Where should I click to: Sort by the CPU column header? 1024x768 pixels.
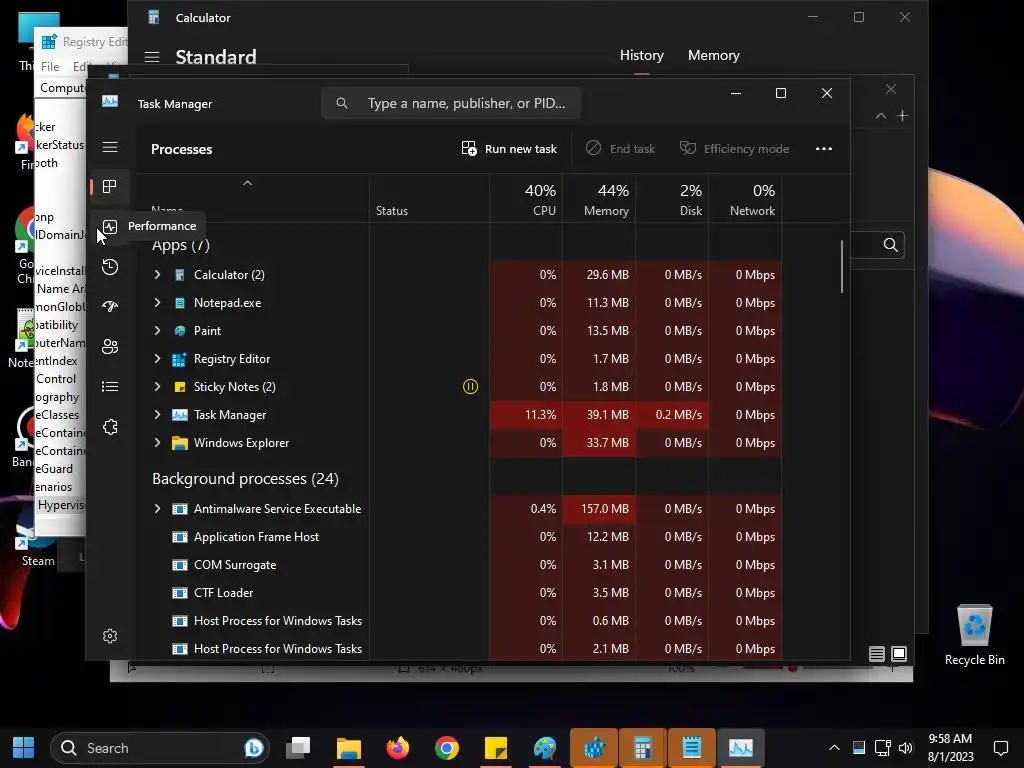coord(526,199)
